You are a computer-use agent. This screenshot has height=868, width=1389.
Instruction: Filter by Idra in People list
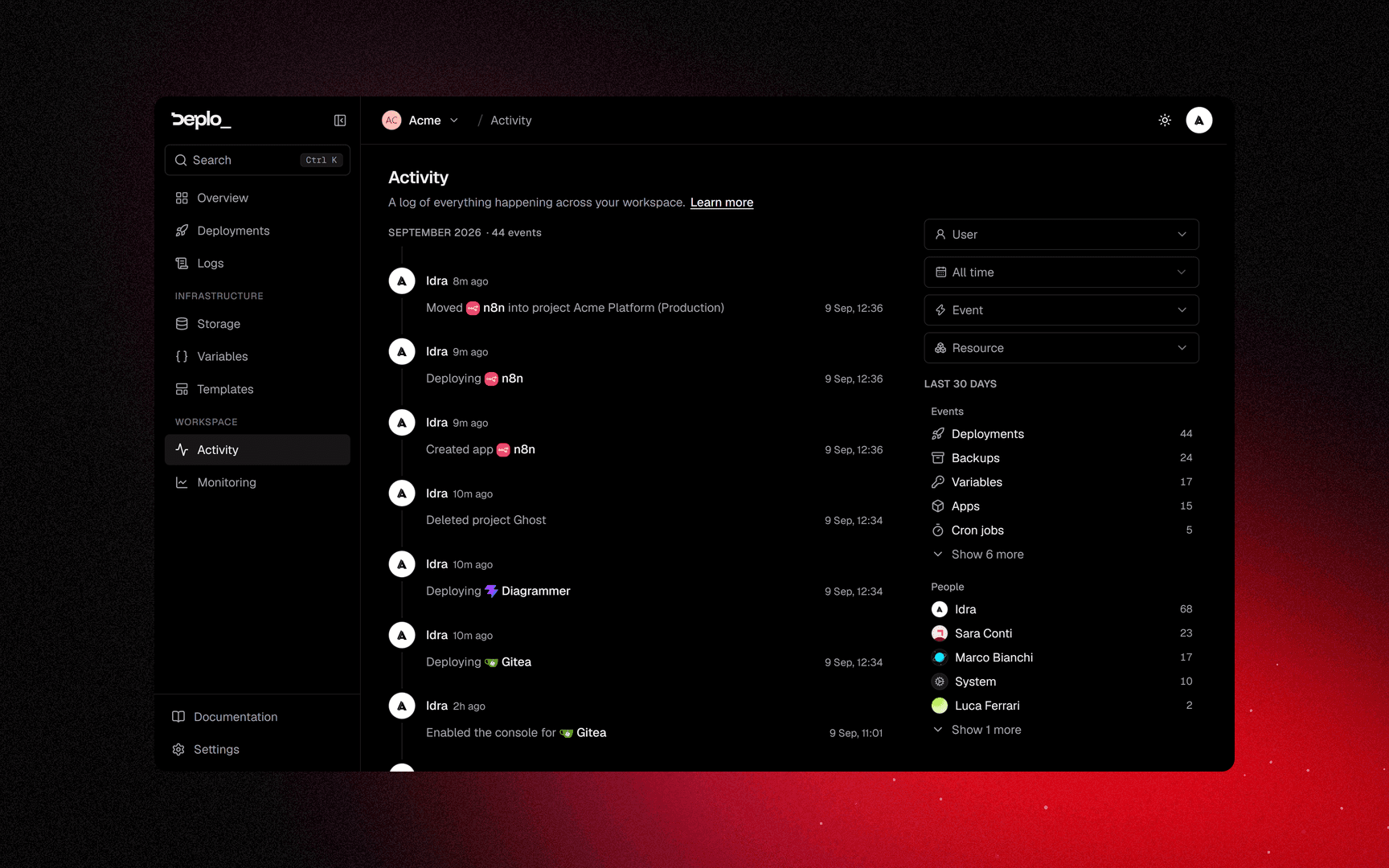point(1061,609)
